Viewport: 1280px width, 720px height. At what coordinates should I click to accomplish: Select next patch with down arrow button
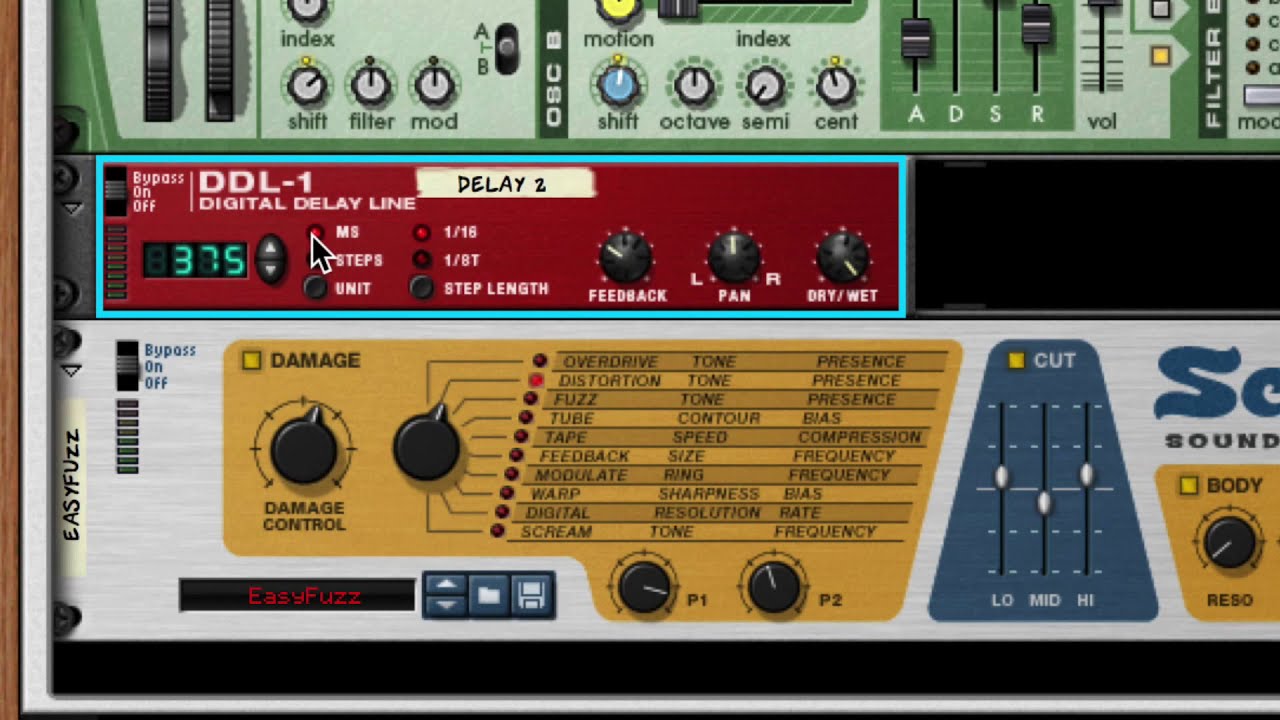[446, 605]
